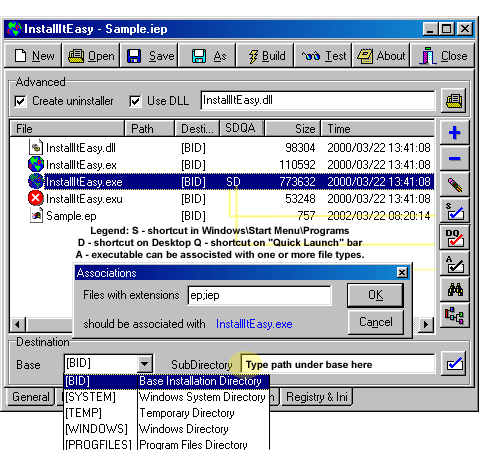
Task: Sort by Path column header
Action: (149, 128)
